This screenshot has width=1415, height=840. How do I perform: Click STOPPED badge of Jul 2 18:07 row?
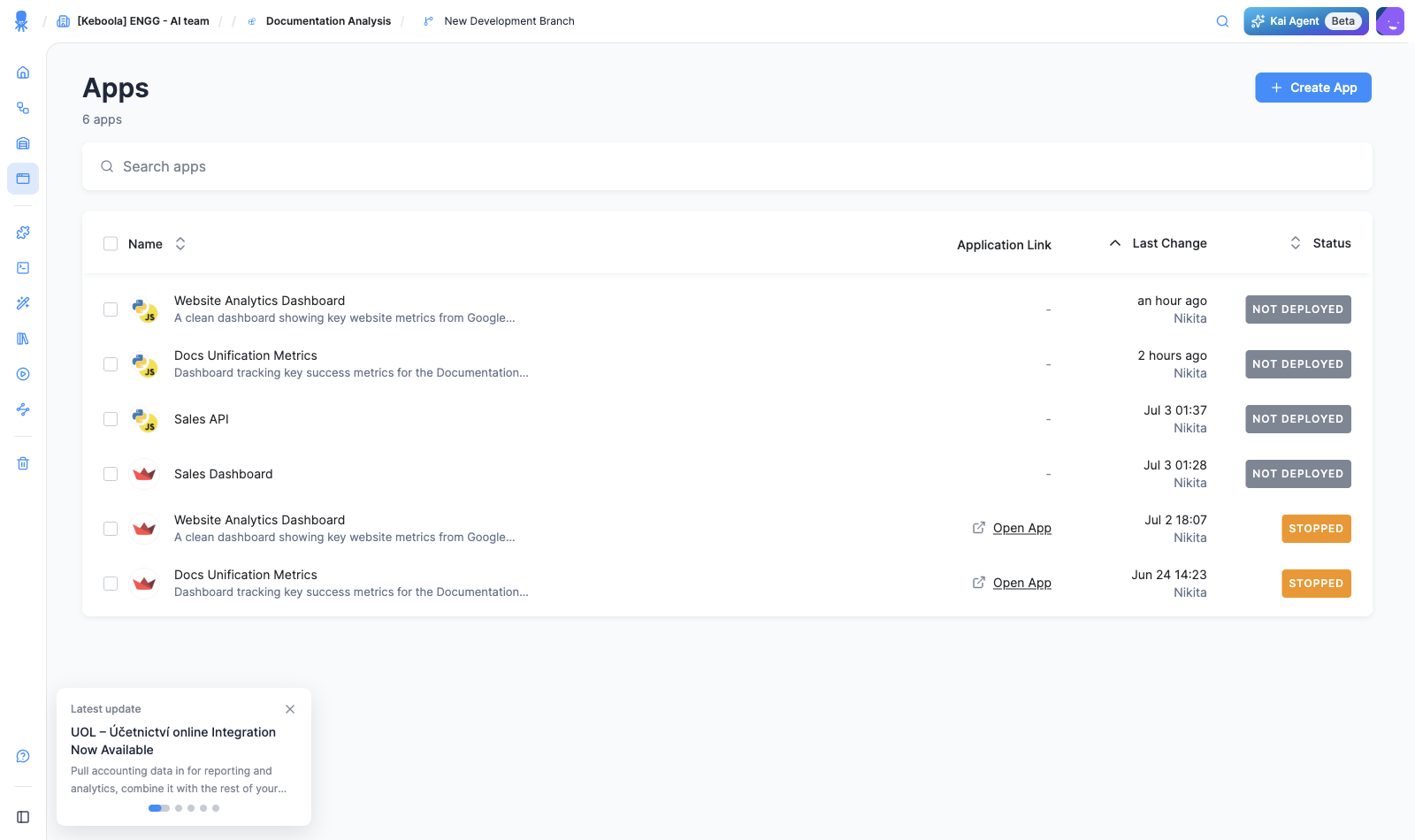1316,529
